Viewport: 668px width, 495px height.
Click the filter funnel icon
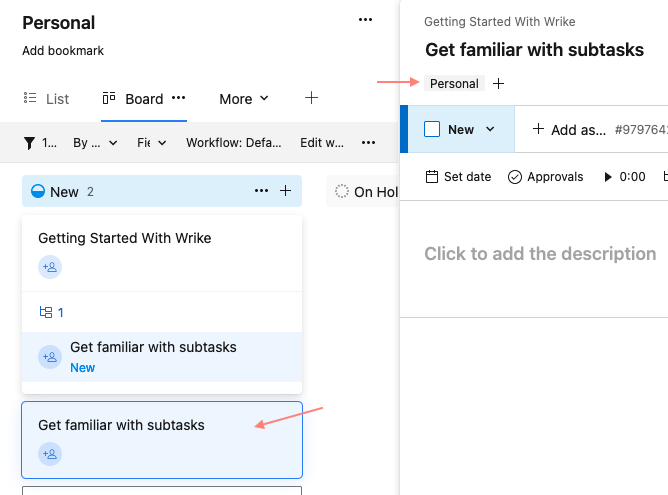coord(29,143)
